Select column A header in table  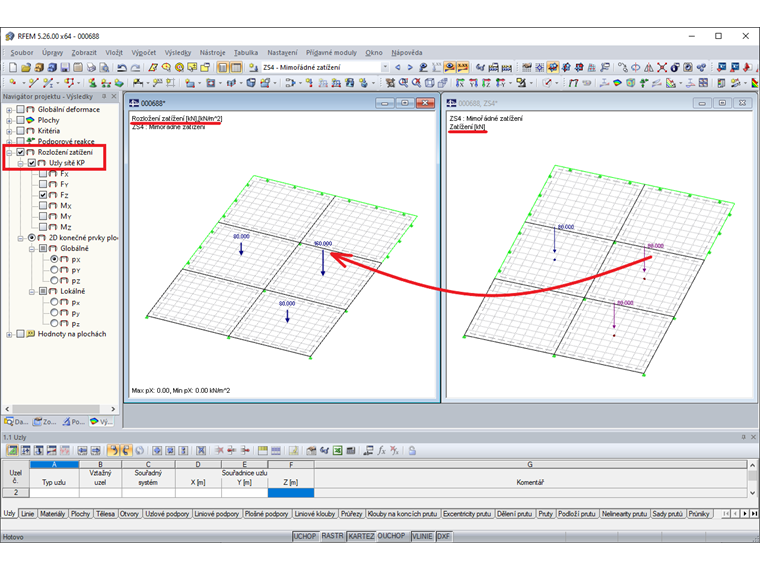[54, 464]
